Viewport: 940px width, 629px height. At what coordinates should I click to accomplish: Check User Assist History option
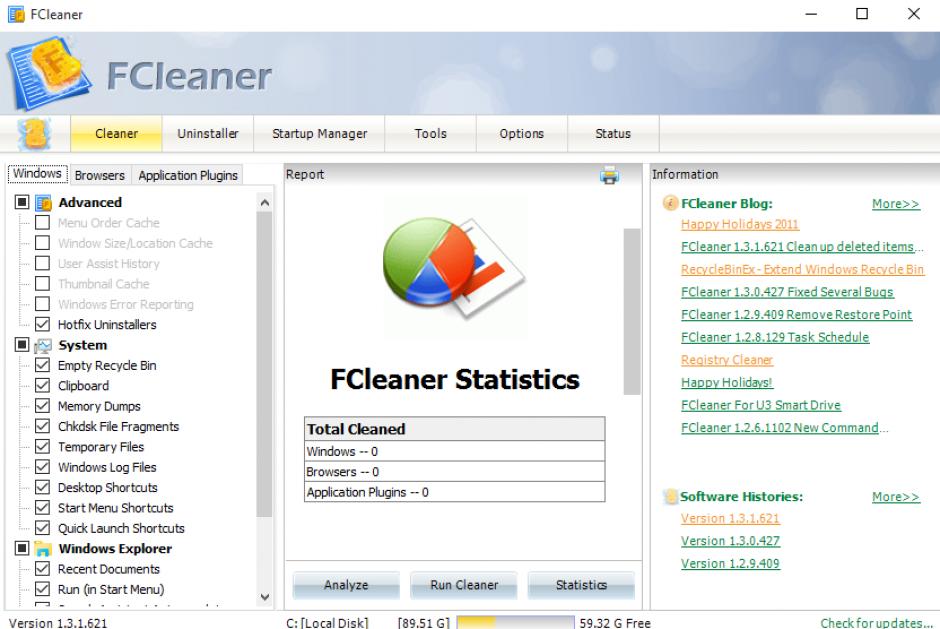pyautogui.click(x=43, y=264)
